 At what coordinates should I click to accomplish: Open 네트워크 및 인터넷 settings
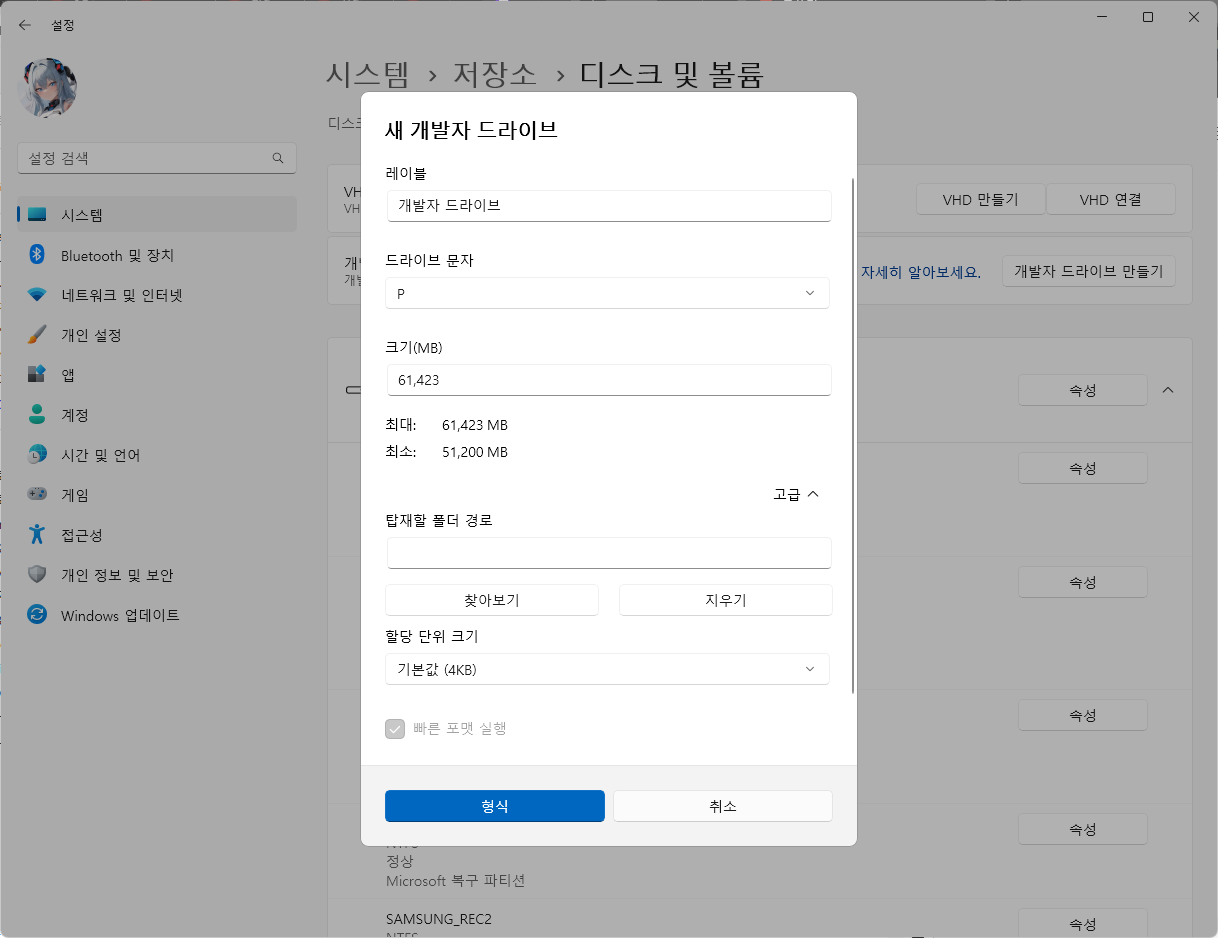[x=157, y=295]
